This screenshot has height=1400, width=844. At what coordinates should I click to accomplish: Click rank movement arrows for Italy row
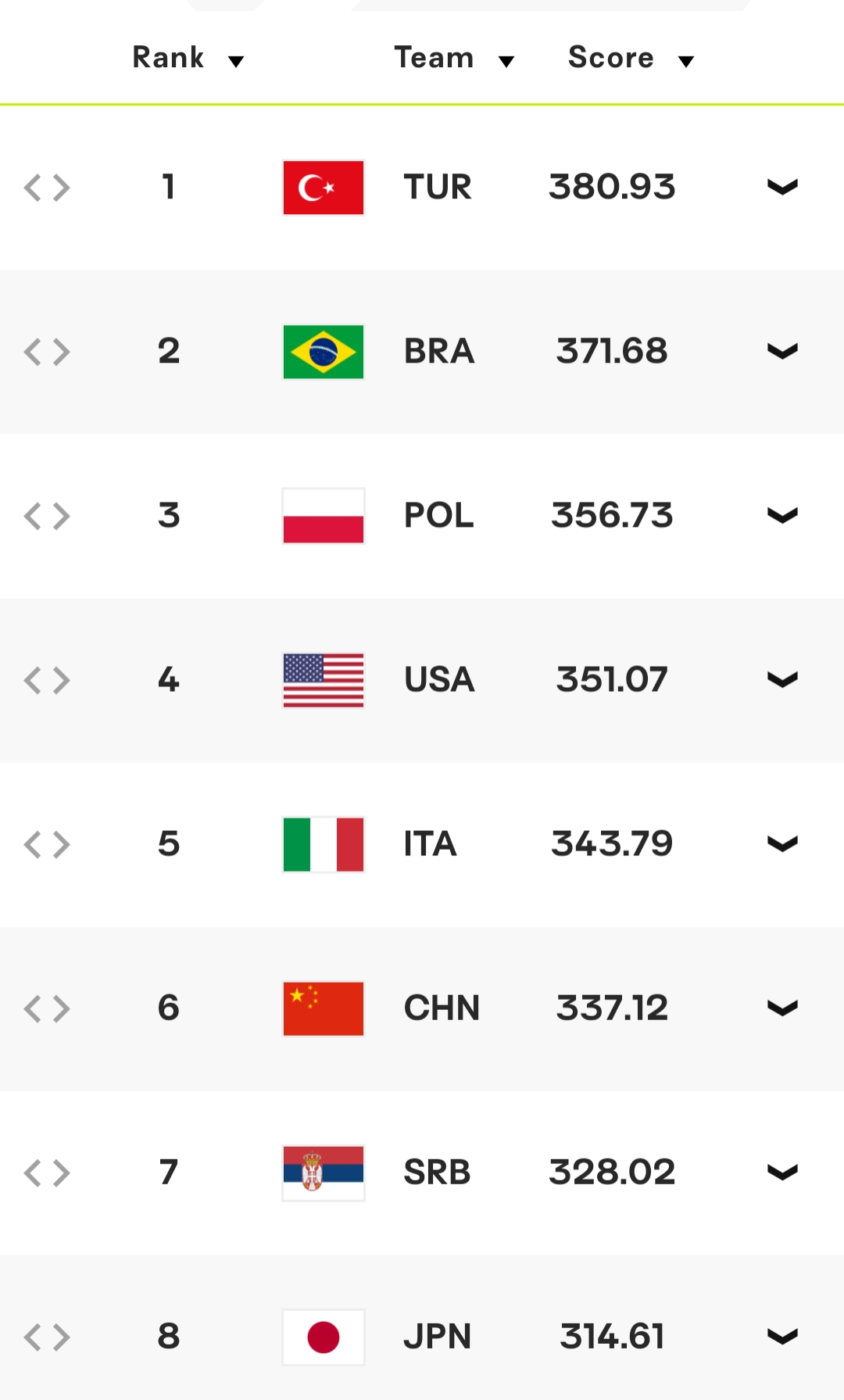tap(47, 844)
